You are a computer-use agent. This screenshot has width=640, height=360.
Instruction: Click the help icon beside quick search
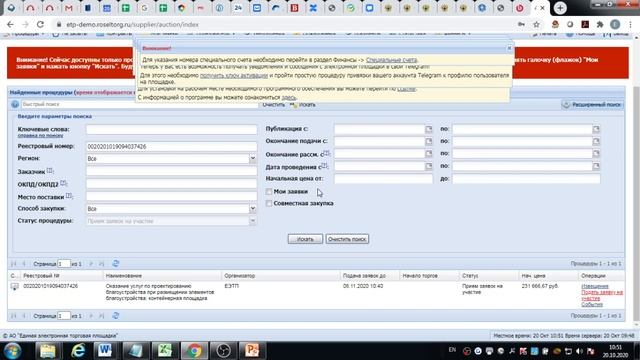coord(15,104)
